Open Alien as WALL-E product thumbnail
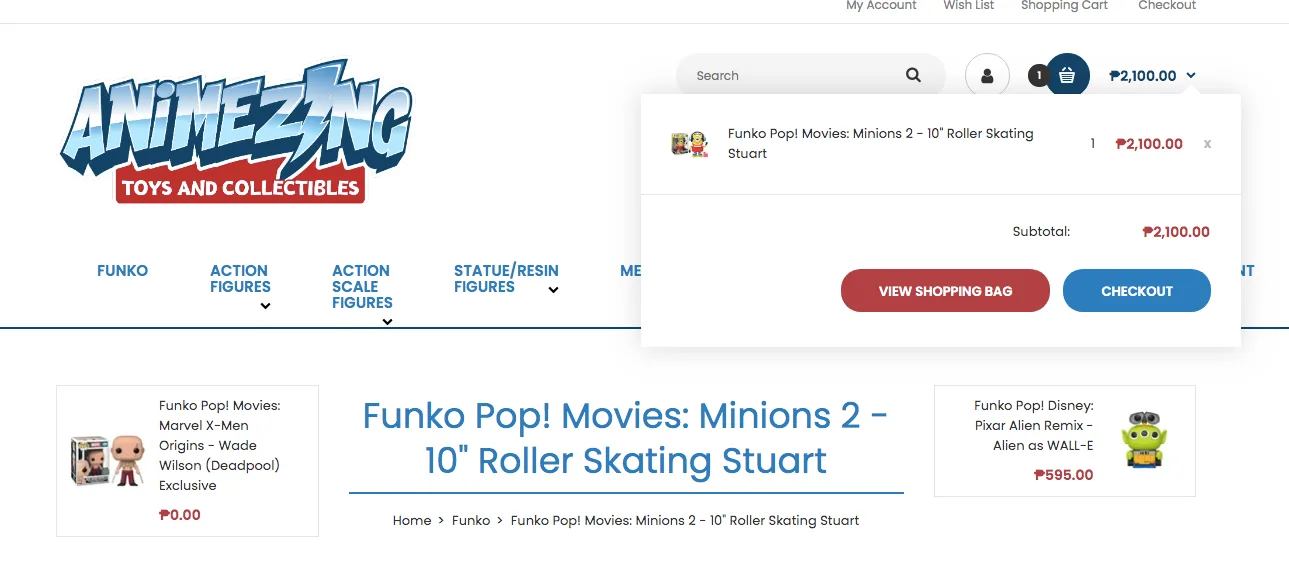 pos(1144,440)
